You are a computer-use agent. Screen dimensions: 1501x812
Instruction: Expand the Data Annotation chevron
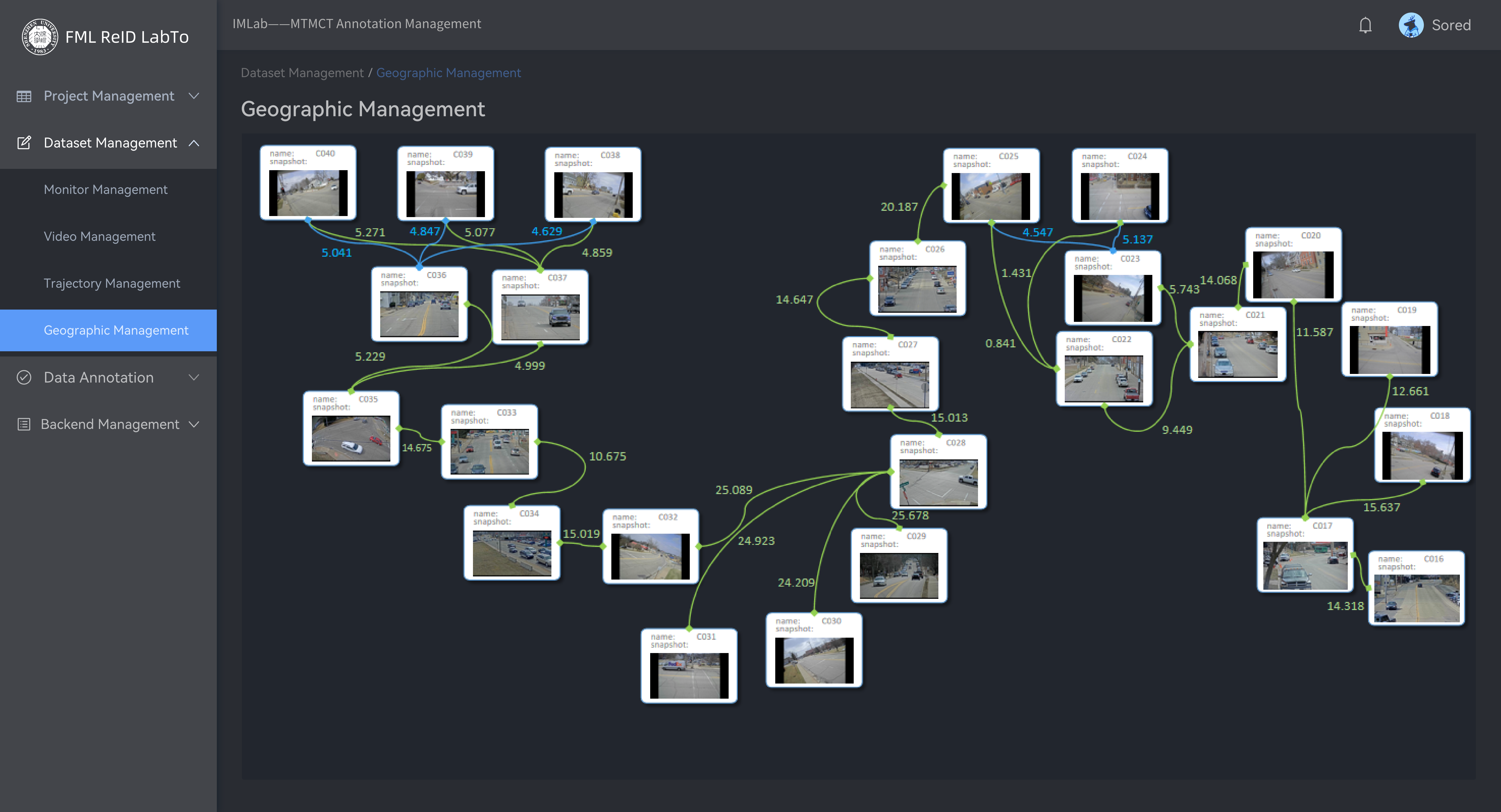(194, 377)
